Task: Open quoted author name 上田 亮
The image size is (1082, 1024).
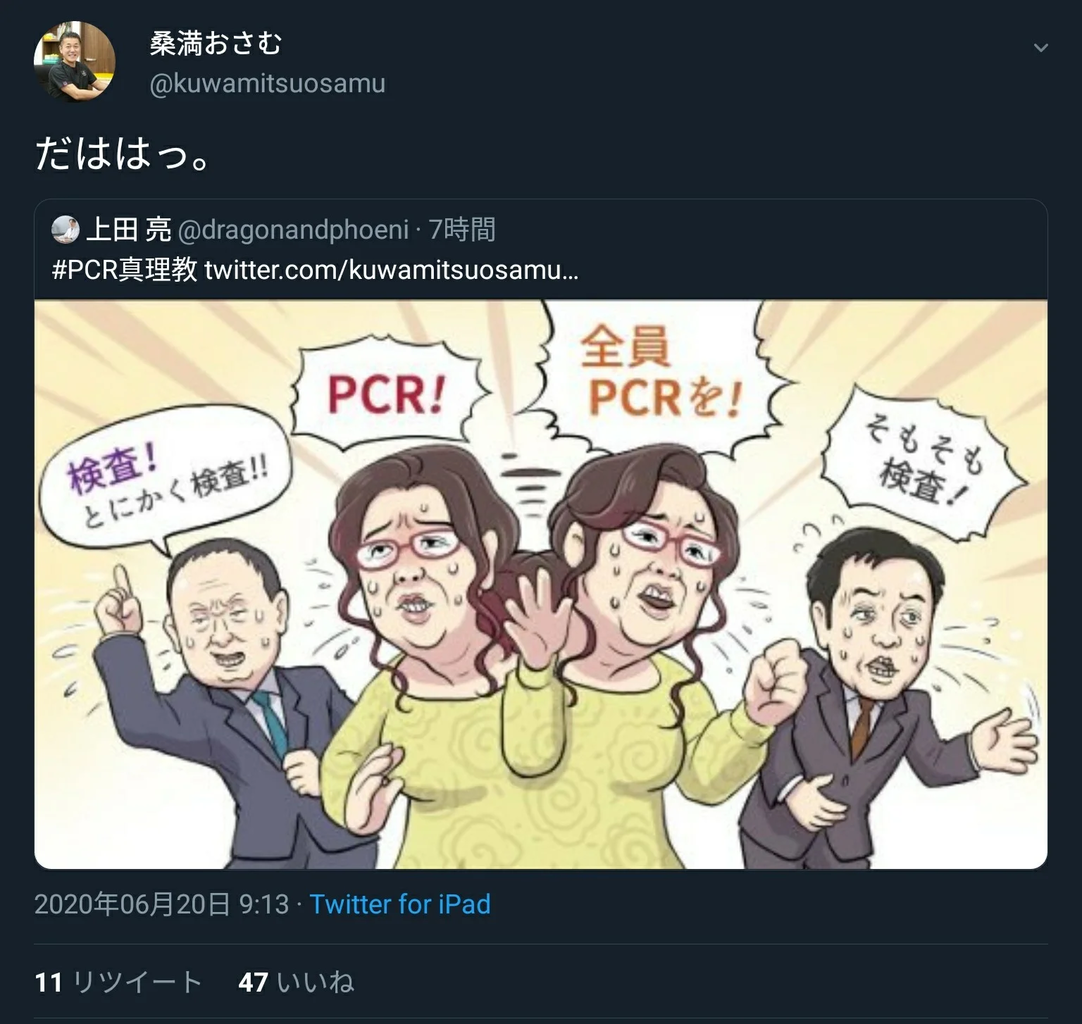Action: tap(129, 230)
